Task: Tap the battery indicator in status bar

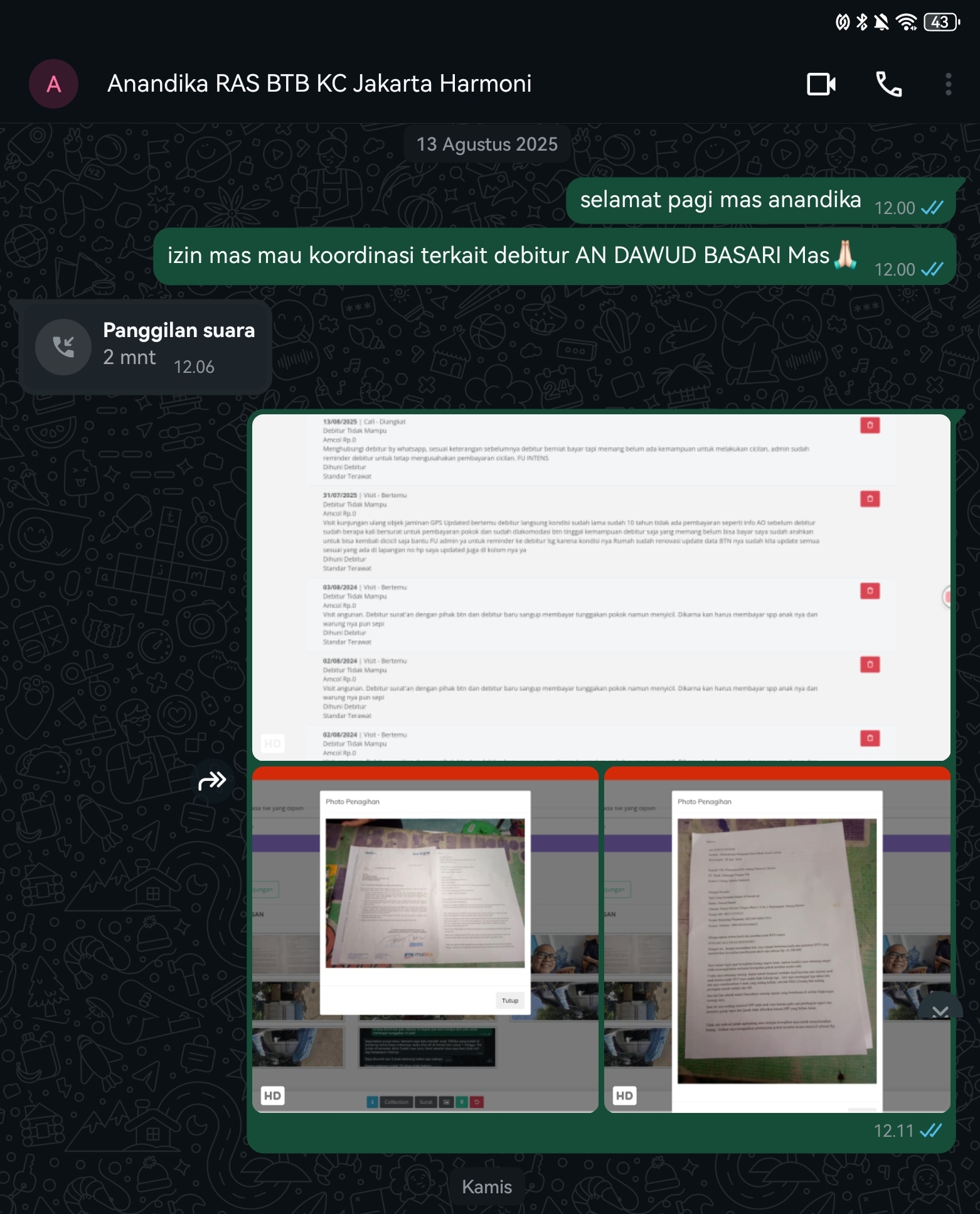Action: pos(941,23)
